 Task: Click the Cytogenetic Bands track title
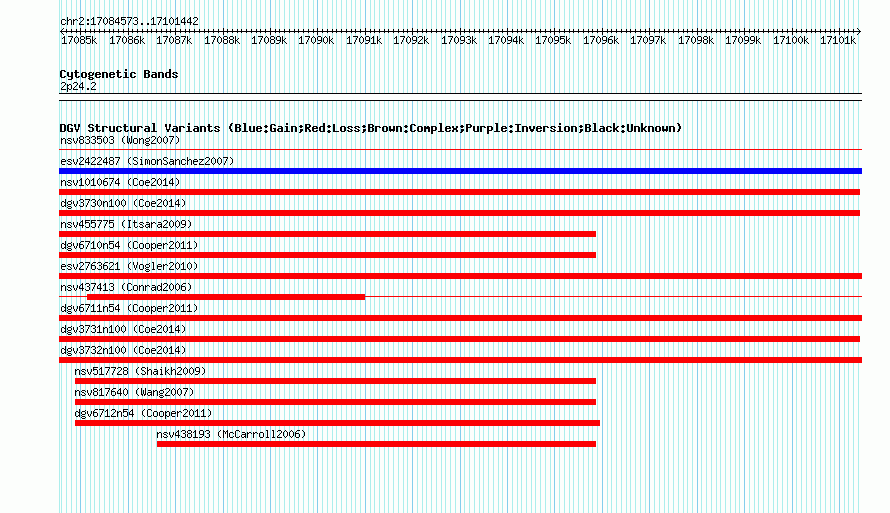pyautogui.click(x=119, y=74)
